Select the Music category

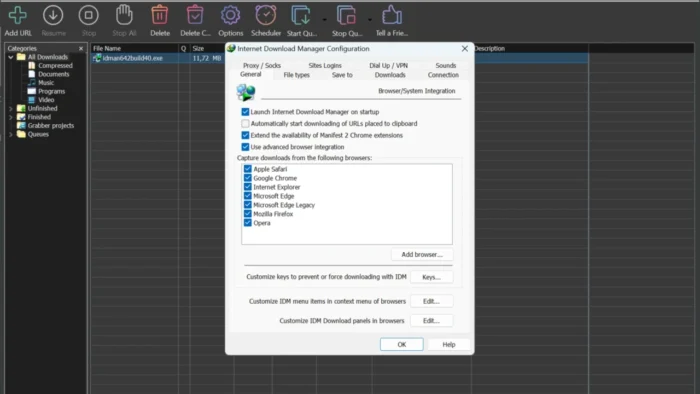pyautogui.click(x=46, y=83)
